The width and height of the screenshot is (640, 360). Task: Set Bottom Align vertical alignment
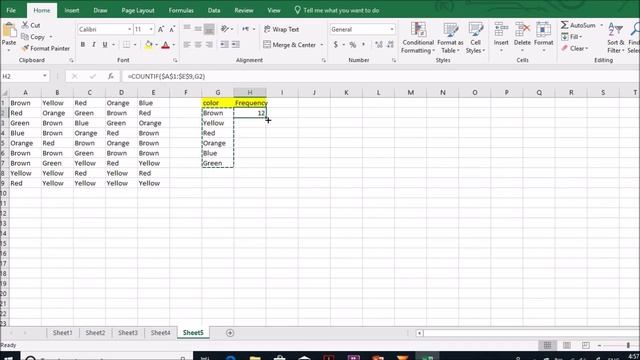(x=209, y=29)
